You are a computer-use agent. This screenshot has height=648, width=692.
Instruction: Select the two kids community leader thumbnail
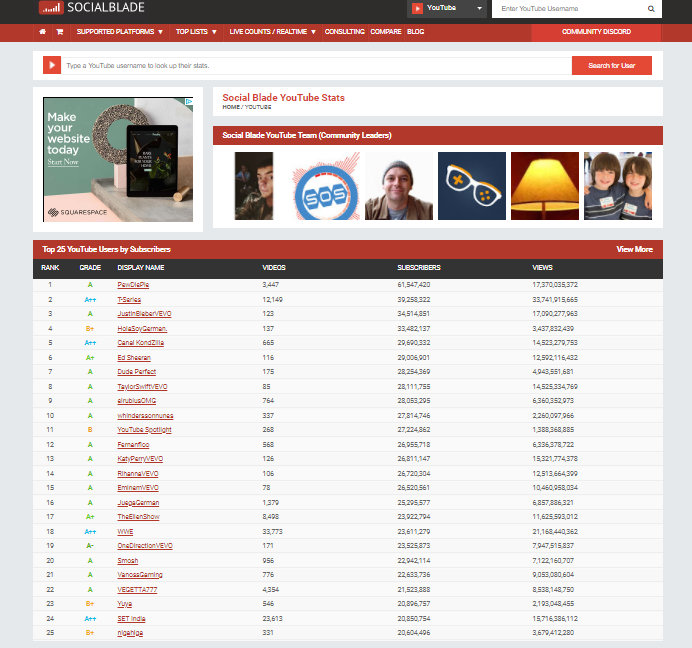[618, 186]
